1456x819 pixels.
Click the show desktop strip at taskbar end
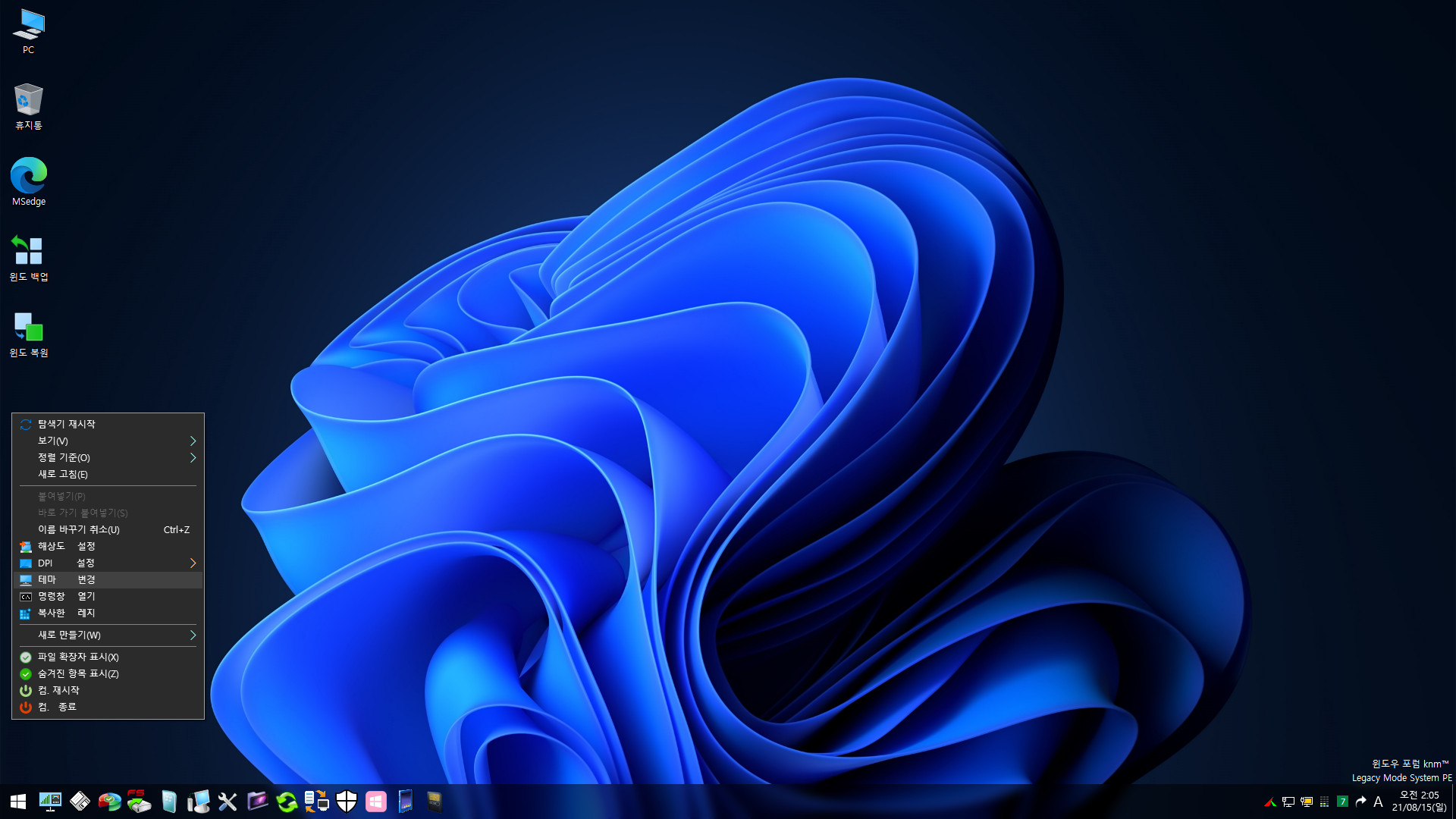click(1453, 802)
